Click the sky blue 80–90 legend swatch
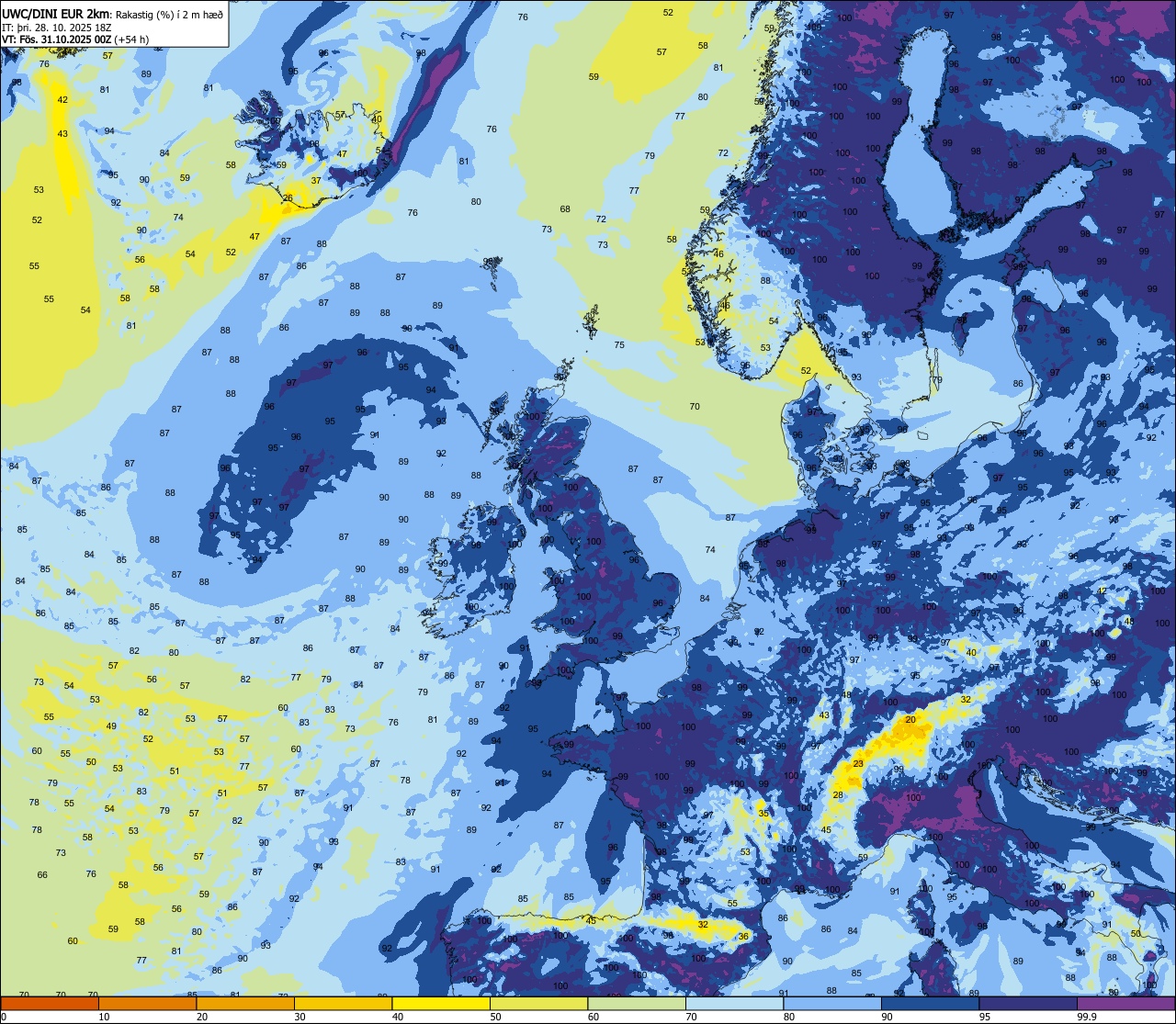1176x1024 pixels. coord(832,1003)
